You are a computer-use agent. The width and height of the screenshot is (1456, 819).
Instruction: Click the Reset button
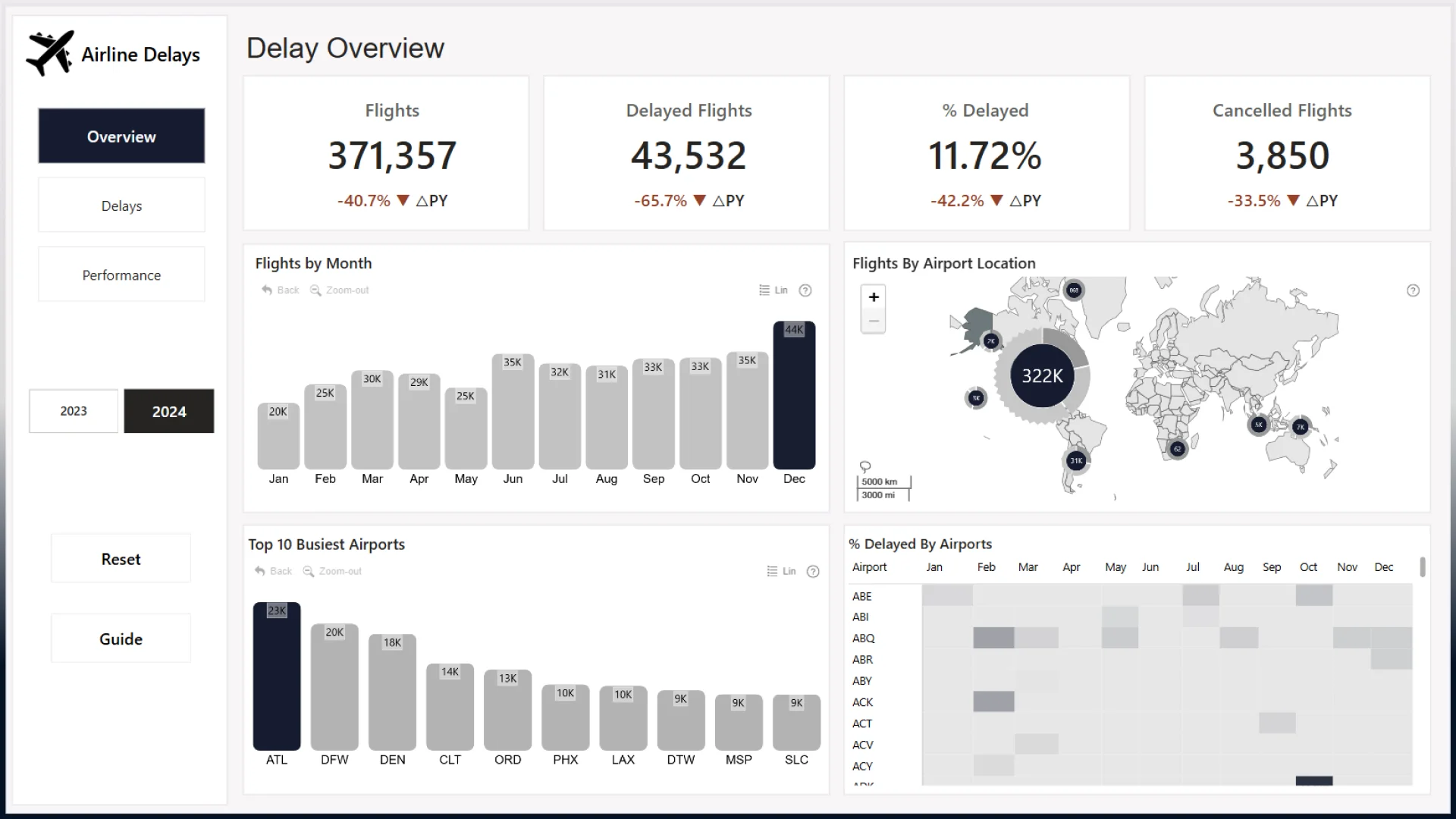point(121,559)
